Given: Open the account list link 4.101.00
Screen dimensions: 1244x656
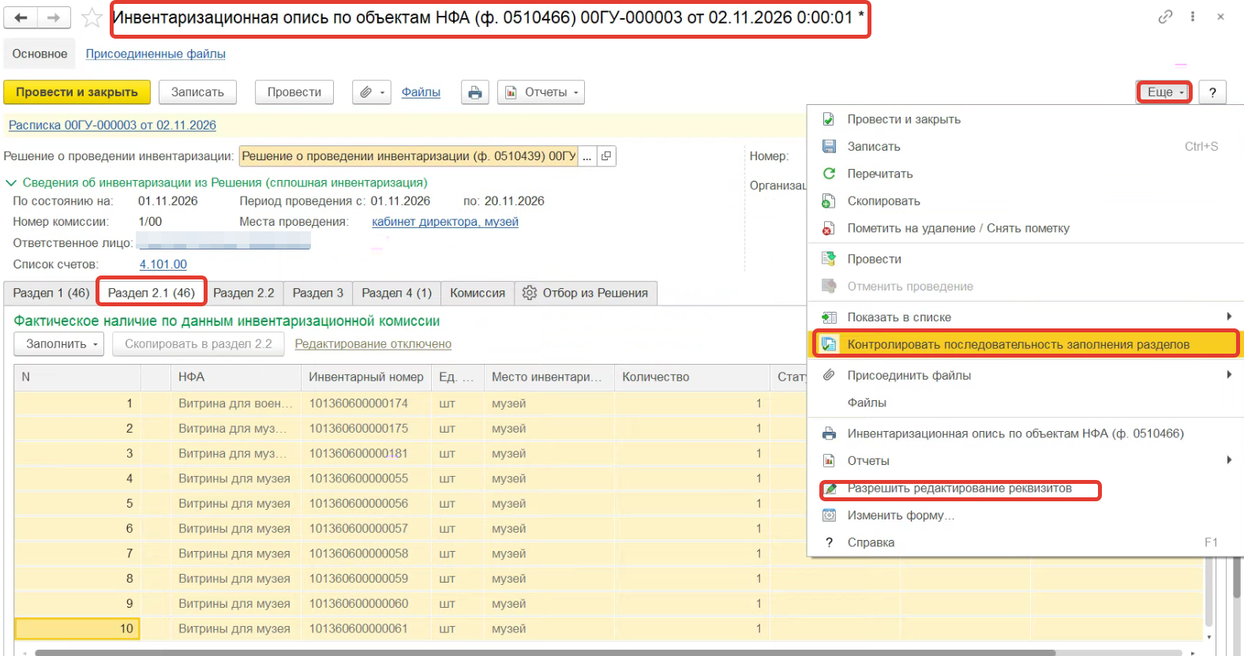Looking at the screenshot, I should click(163, 264).
